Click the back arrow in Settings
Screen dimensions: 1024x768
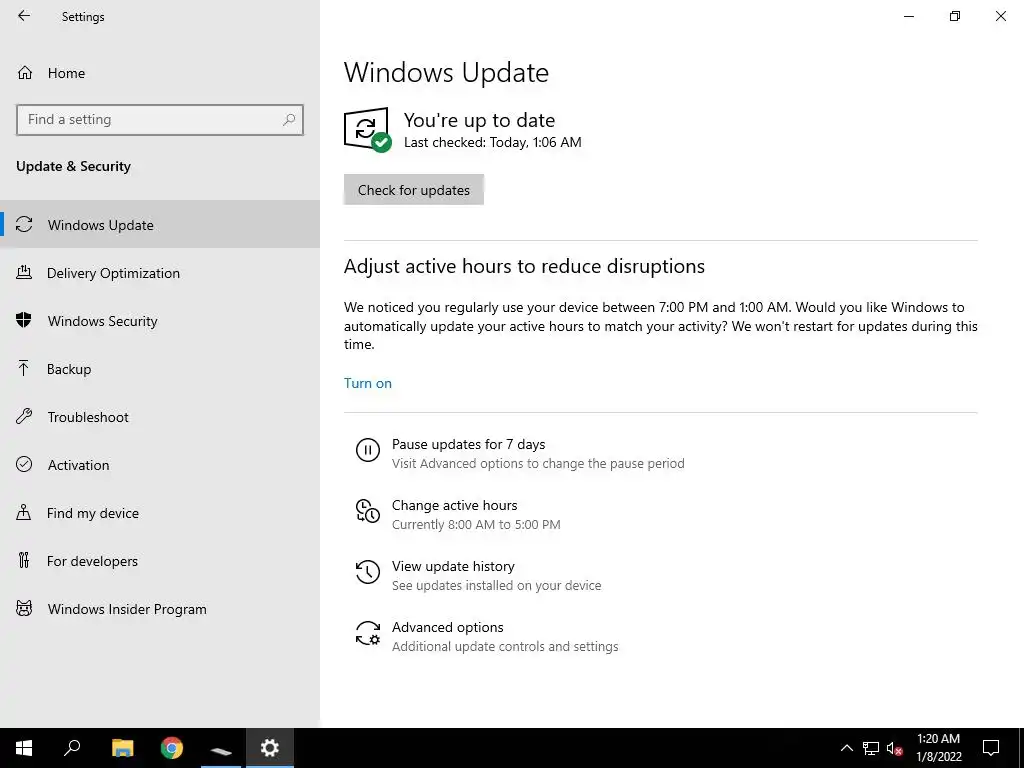click(x=24, y=16)
